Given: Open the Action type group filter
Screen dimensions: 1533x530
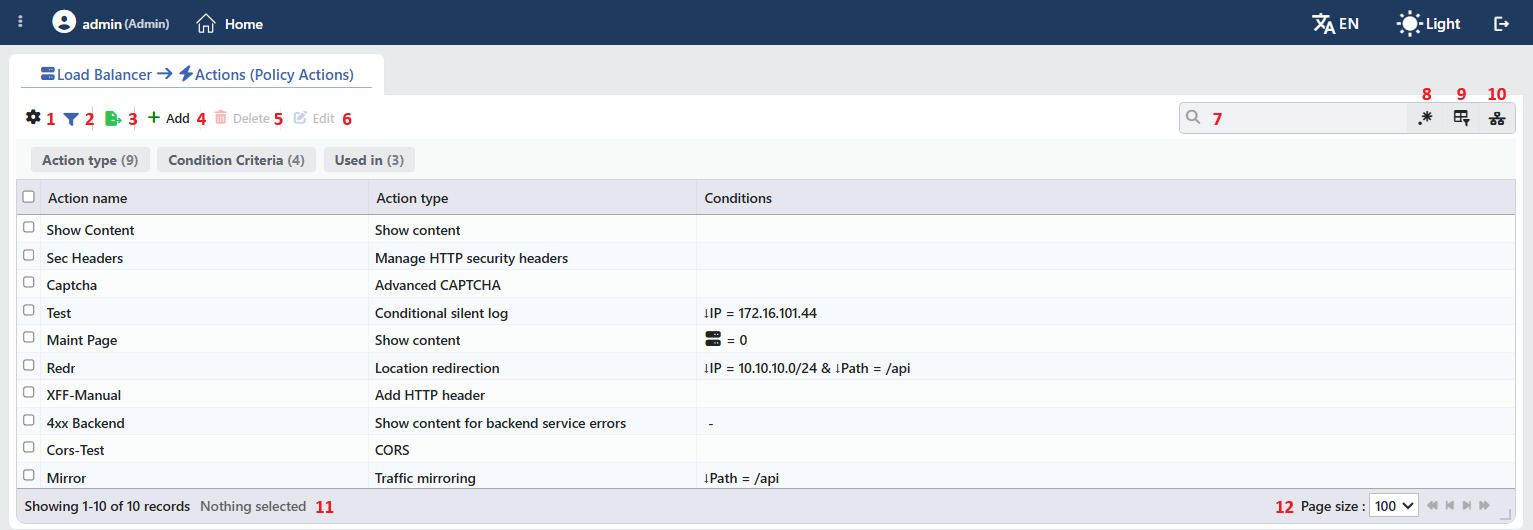Looking at the screenshot, I should 90,160.
